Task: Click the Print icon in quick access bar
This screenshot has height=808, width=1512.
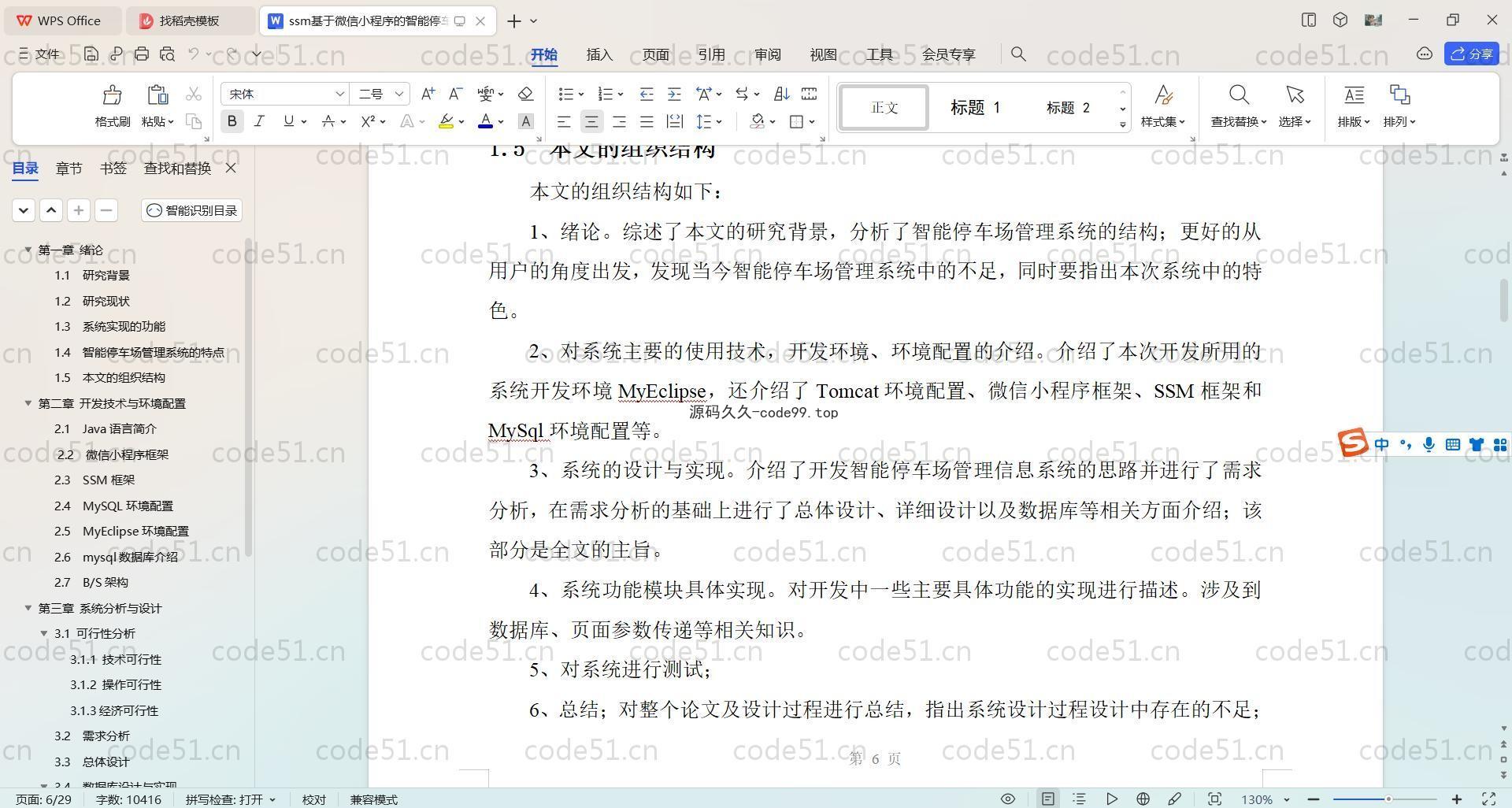Action: tap(142, 54)
